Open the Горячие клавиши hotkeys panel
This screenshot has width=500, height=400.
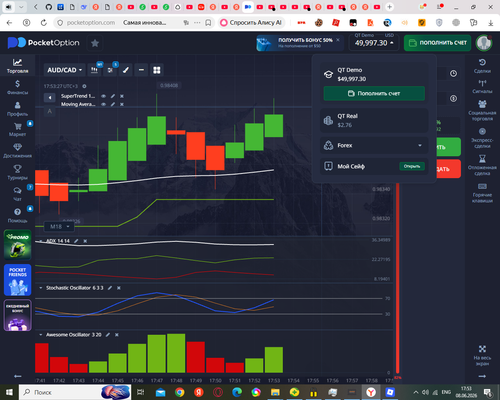pos(482,193)
